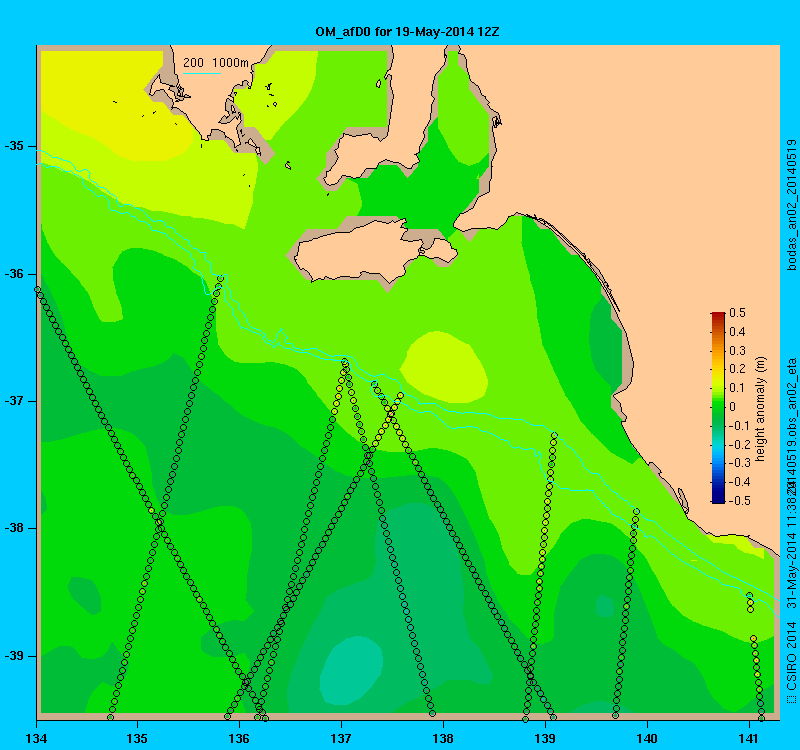Click the -35 latitude tick label
The image size is (800, 750).
(x=14, y=146)
